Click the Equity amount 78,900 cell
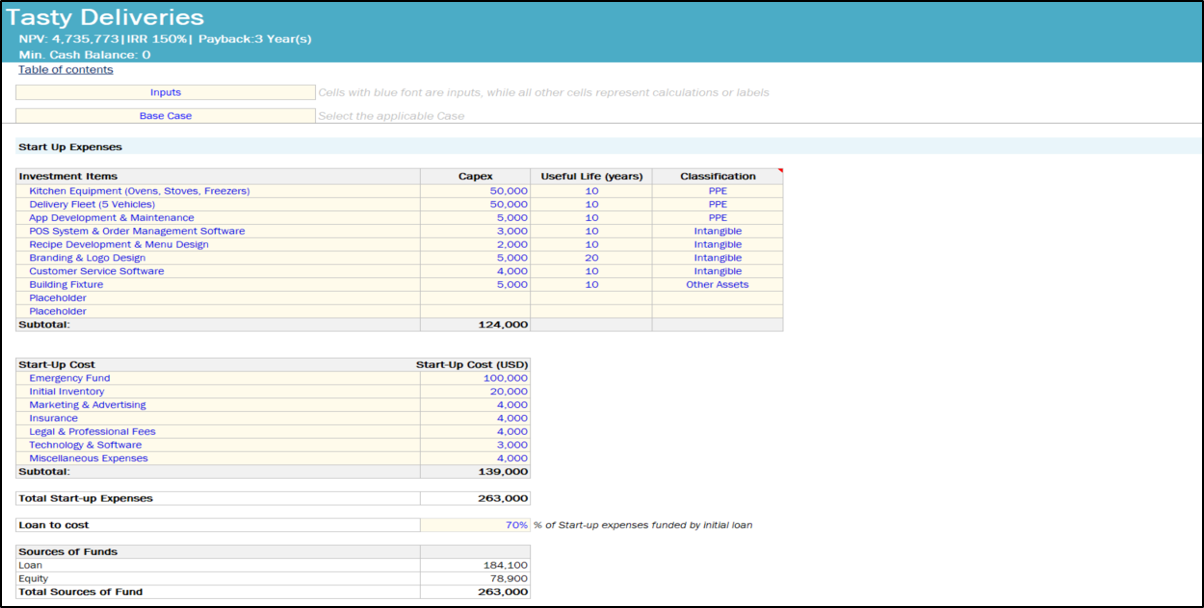This screenshot has height=608, width=1204. pos(475,578)
